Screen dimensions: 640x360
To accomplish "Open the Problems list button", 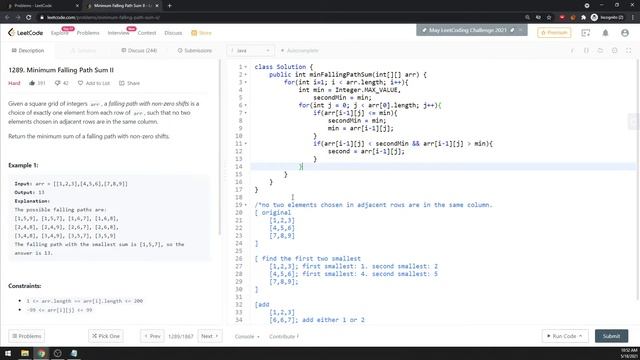I will coord(27,336).
